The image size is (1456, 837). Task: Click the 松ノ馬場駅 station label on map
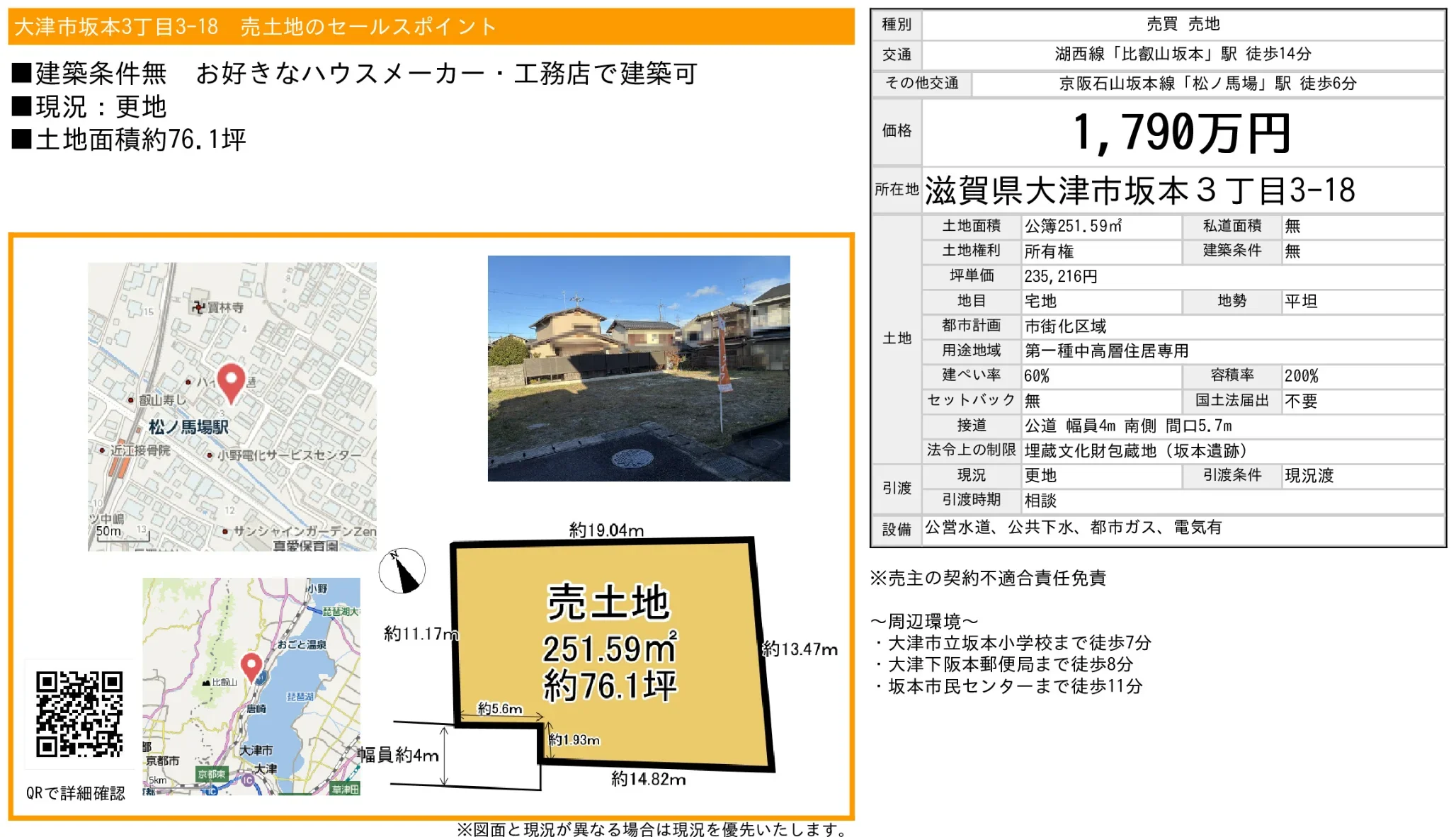[188, 427]
